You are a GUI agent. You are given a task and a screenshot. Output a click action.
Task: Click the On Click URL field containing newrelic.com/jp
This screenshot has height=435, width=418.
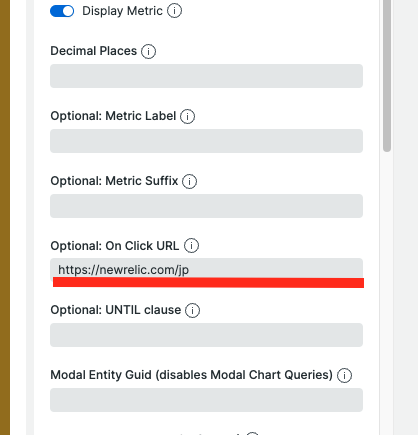pyautogui.click(x=206, y=269)
